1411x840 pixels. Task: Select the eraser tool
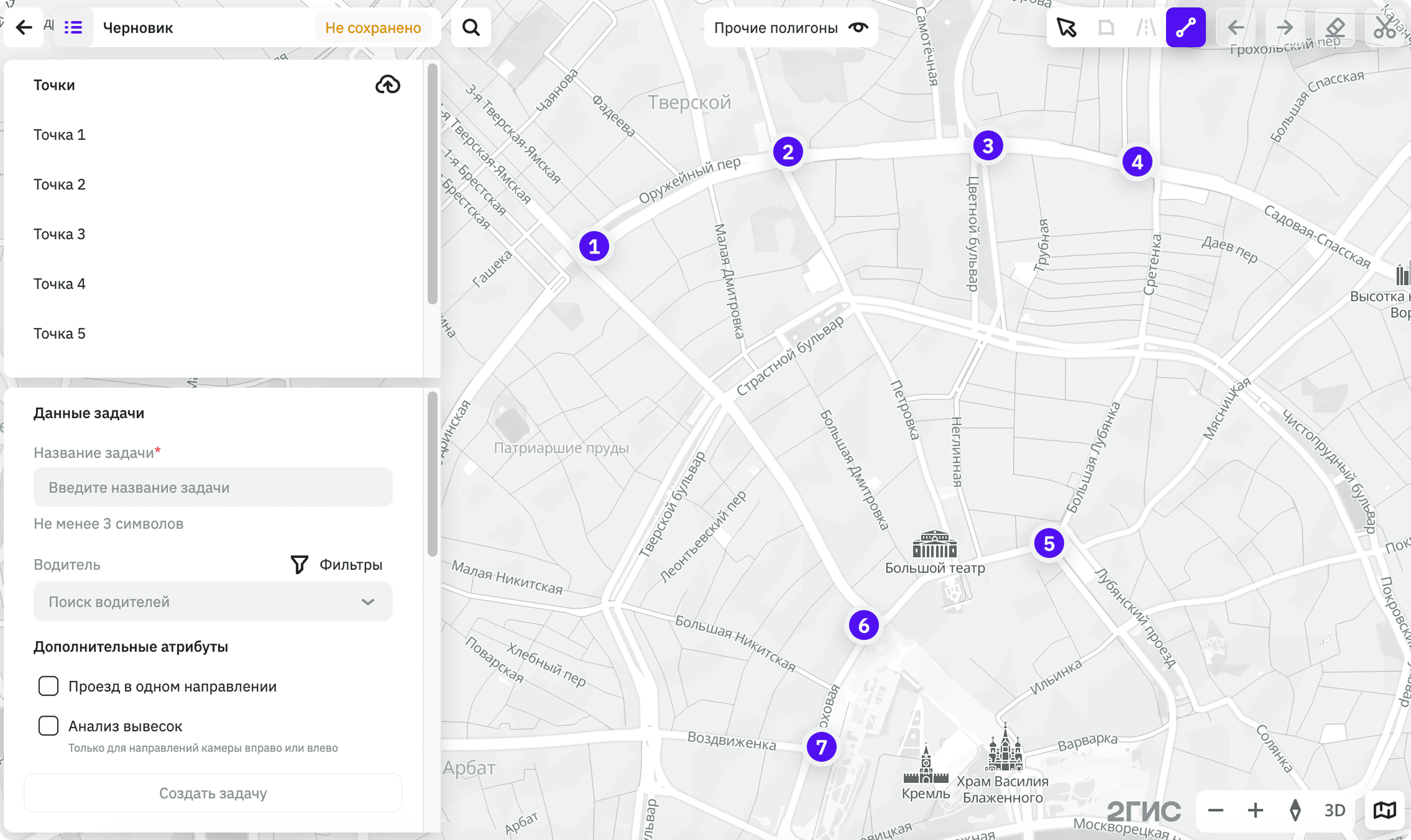pos(1335,27)
